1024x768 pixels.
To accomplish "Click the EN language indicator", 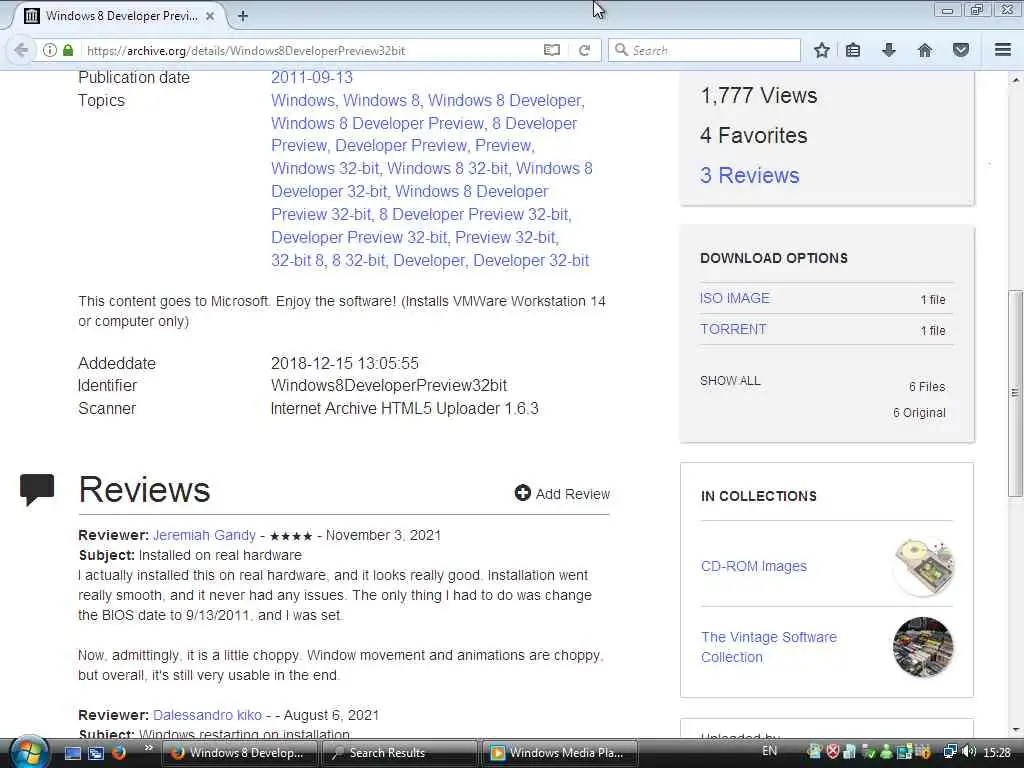I will (769, 751).
